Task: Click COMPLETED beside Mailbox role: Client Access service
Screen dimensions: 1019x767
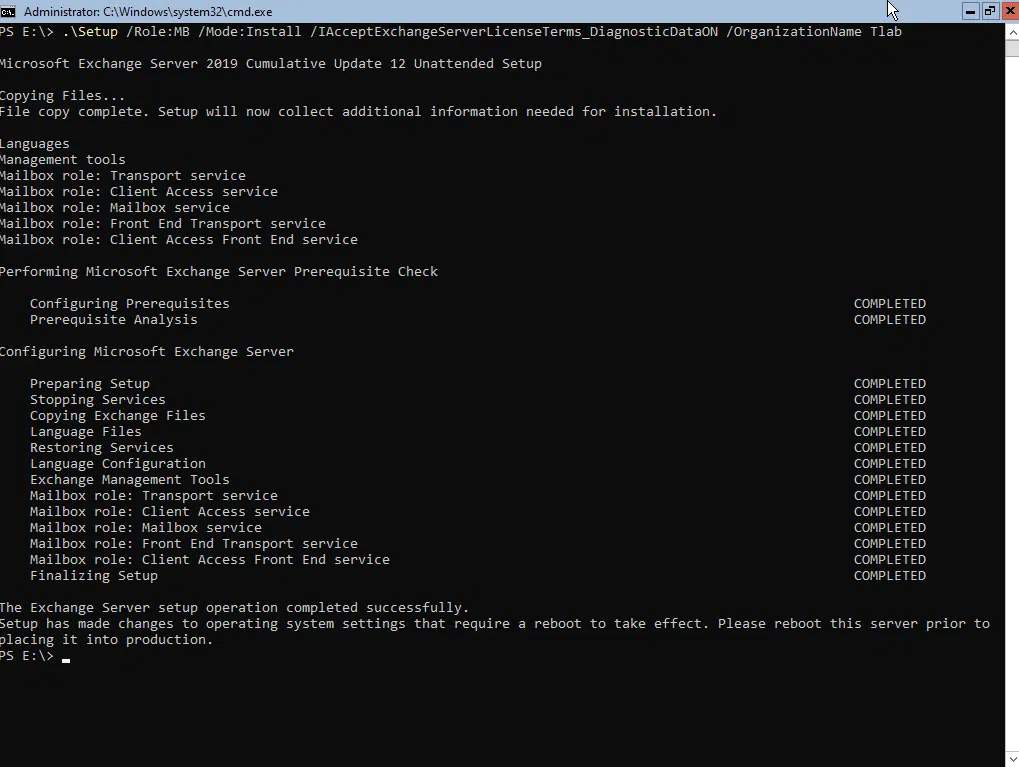Action: pyautogui.click(x=890, y=512)
